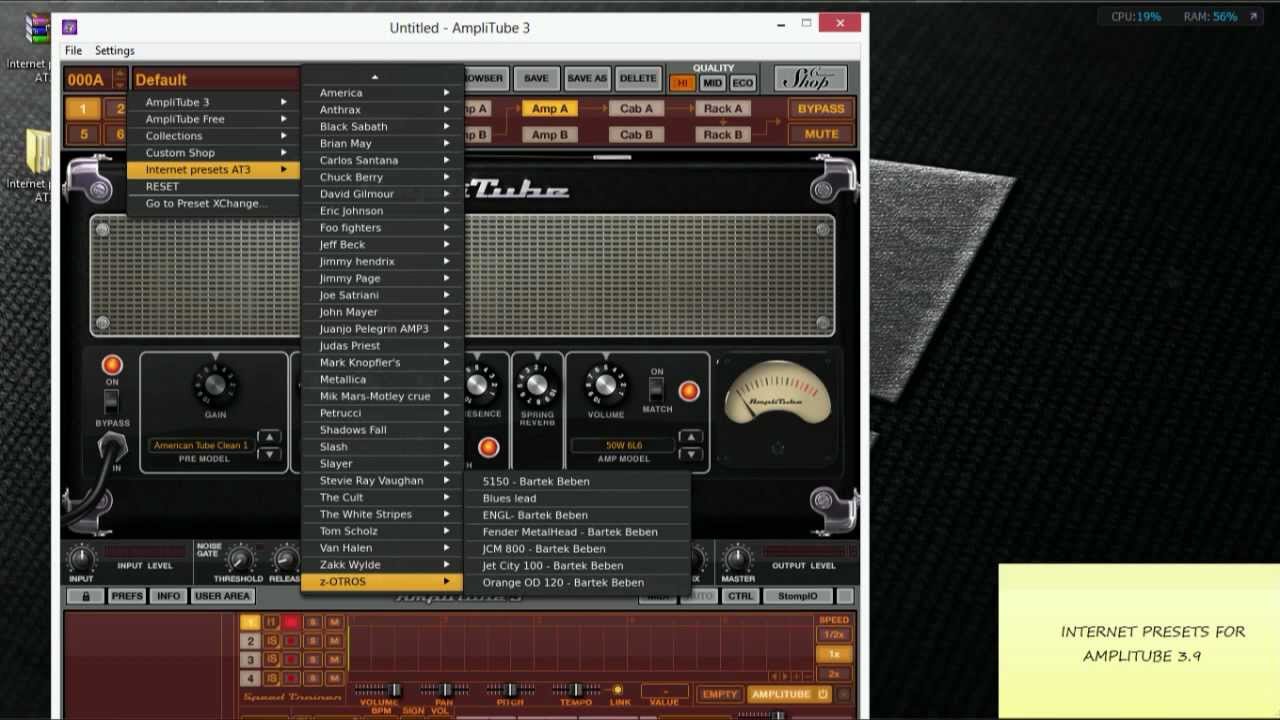The height and width of the screenshot is (720, 1280).
Task: Select the Rack A signal chain slot
Action: [723, 109]
